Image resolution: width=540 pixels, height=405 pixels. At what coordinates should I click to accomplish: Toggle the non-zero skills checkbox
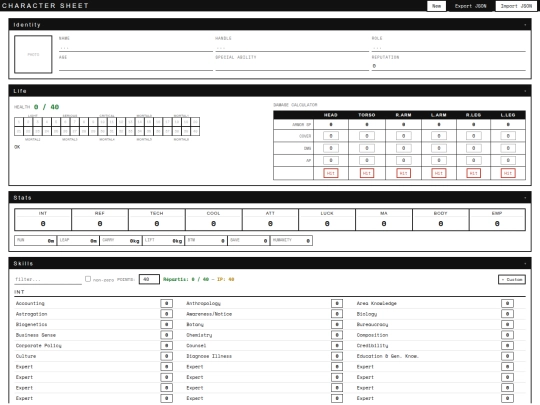click(88, 279)
